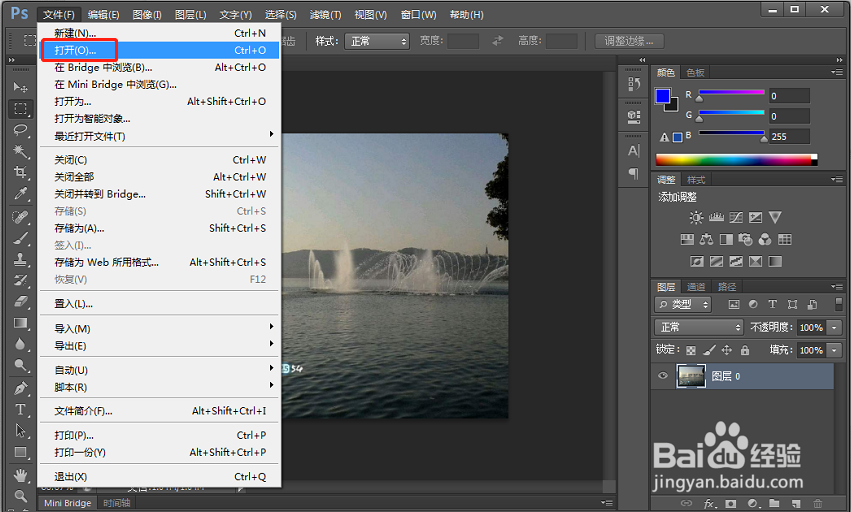Toggle adjustment layer filter
Image resolution: width=851 pixels, height=512 pixels.
coord(753,305)
